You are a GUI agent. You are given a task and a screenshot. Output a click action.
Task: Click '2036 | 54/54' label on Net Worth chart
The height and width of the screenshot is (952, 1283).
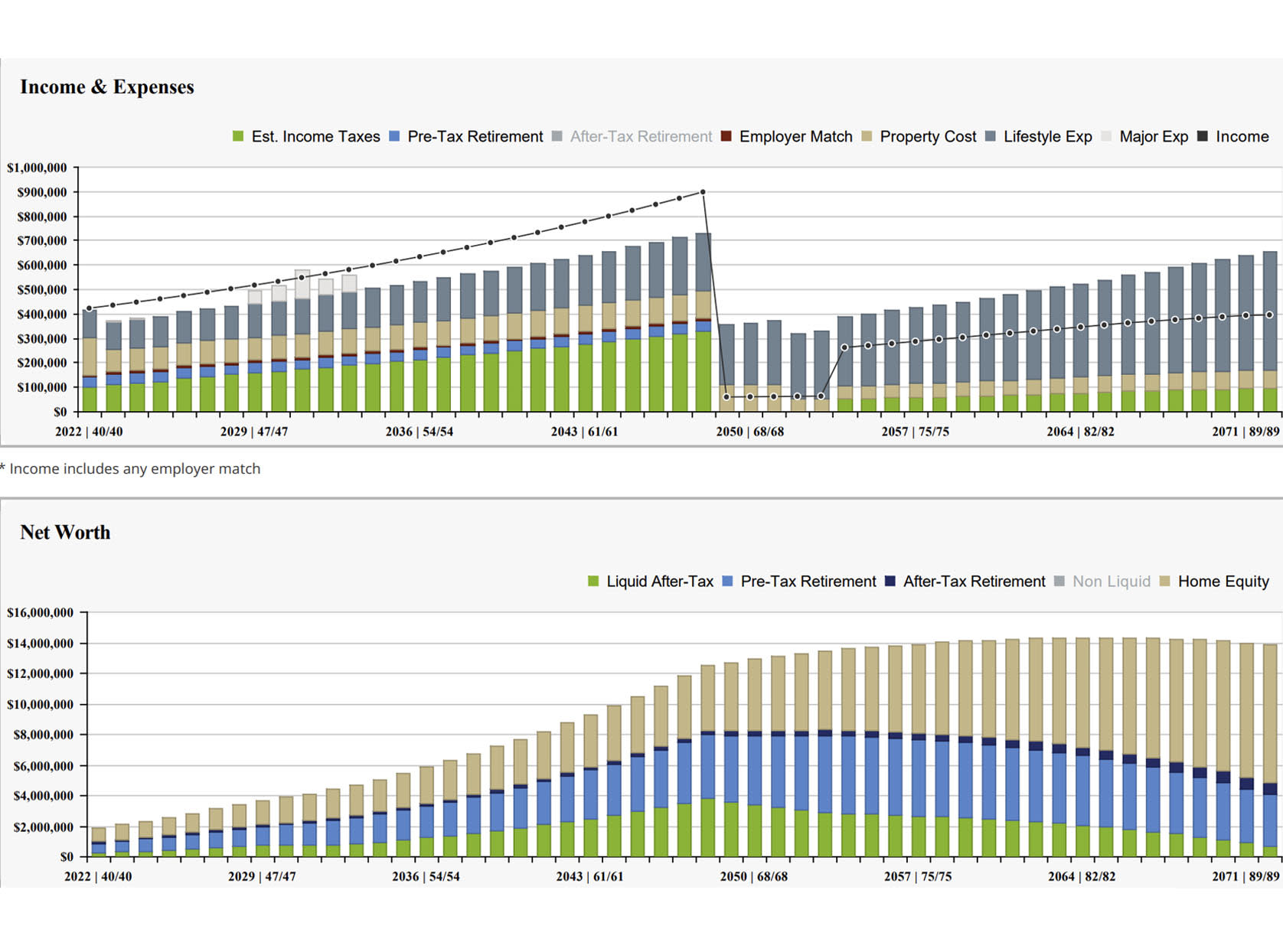(x=426, y=876)
